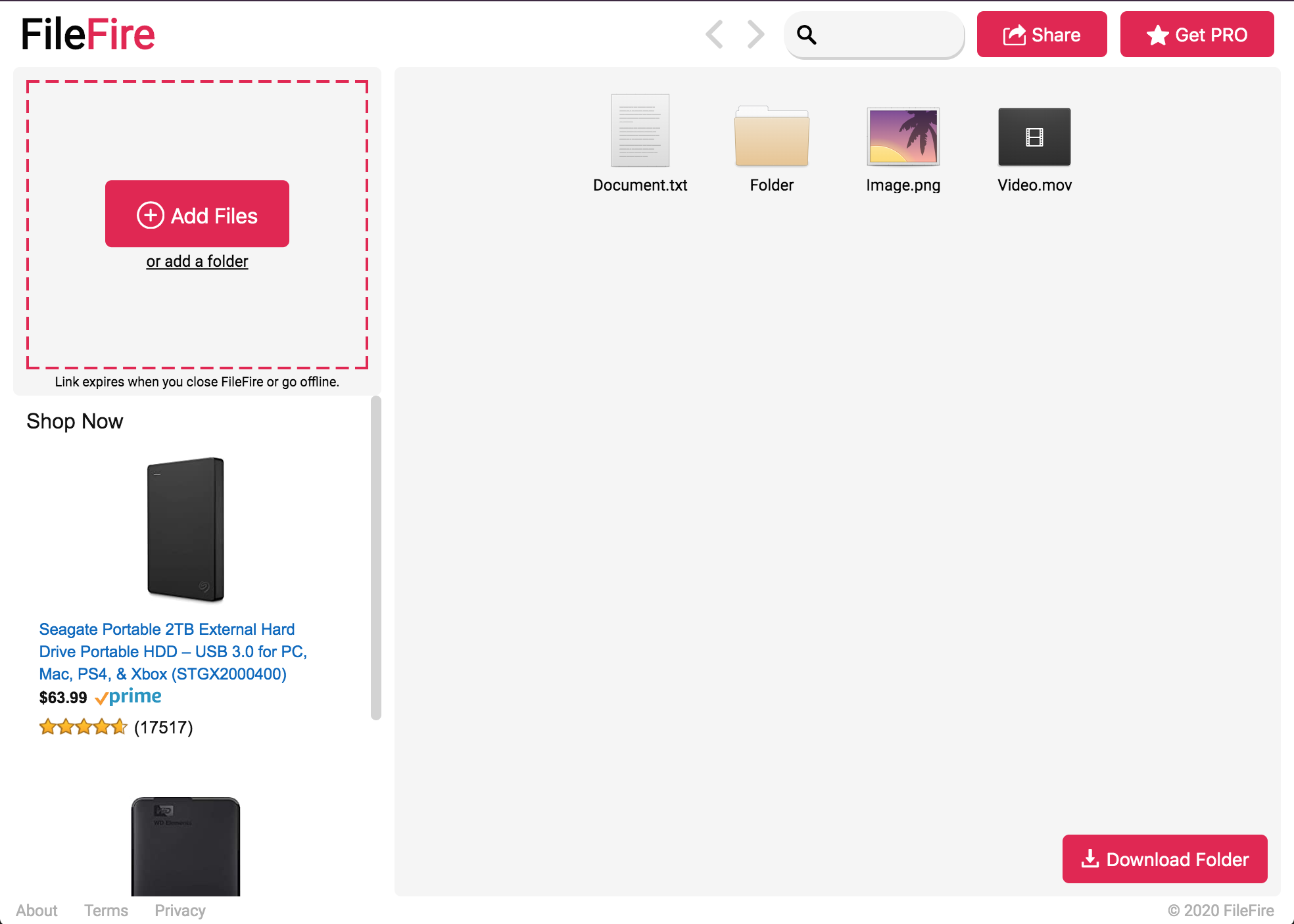Click the back navigation arrow
Image resolution: width=1294 pixels, height=924 pixels.
click(715, 34)
